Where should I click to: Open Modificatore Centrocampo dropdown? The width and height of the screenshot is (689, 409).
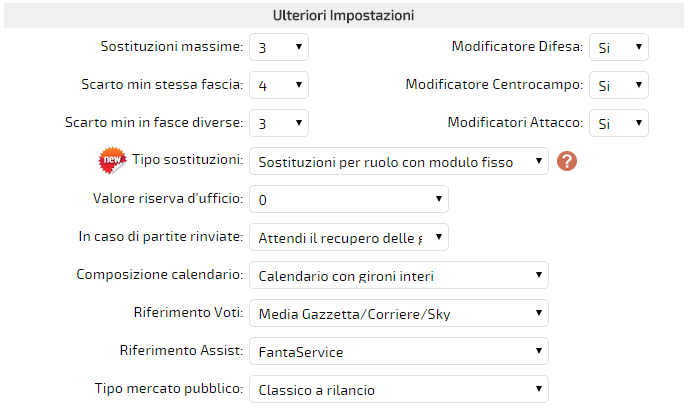coord(619,85)
